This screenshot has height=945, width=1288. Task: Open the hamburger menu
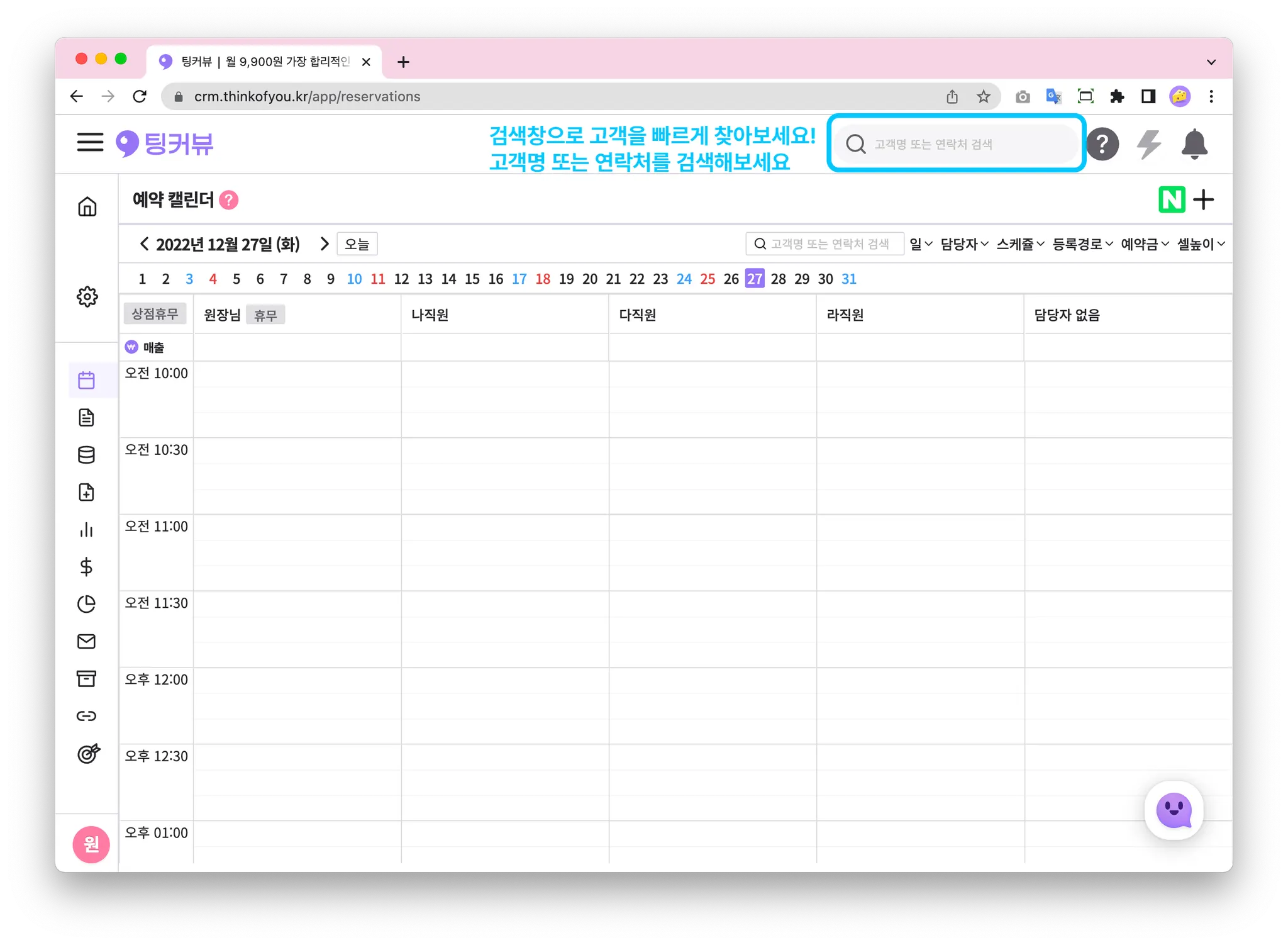click(x=90, y=142)
